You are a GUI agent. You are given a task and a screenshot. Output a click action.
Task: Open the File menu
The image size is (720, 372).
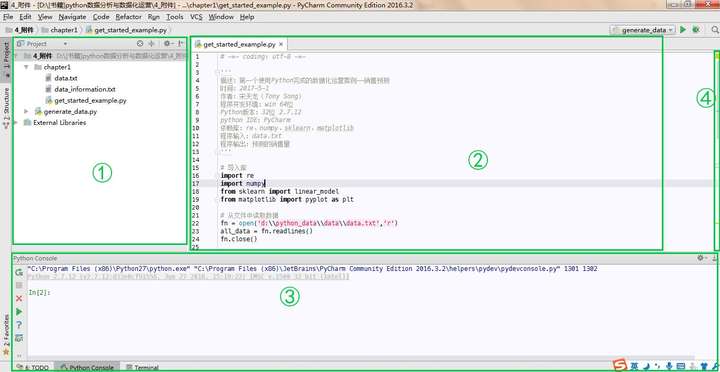point(8,17)
